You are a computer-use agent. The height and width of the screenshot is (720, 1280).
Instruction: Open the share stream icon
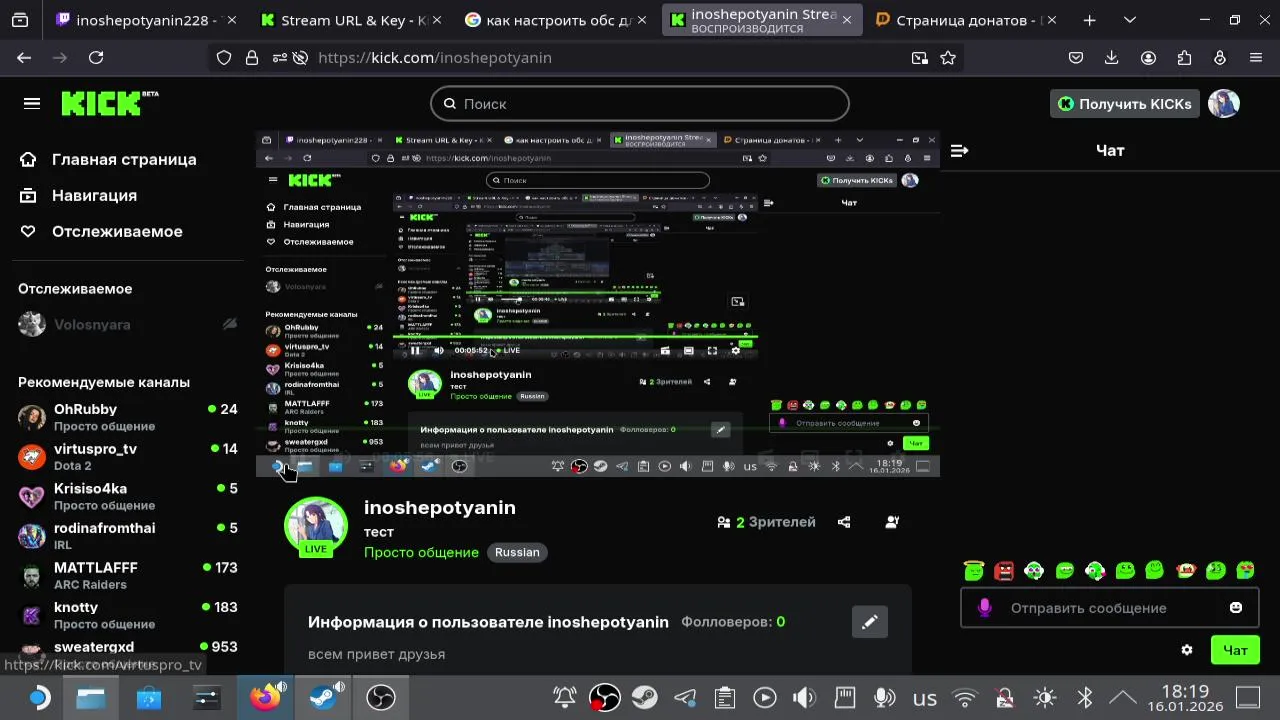[844, 522]
